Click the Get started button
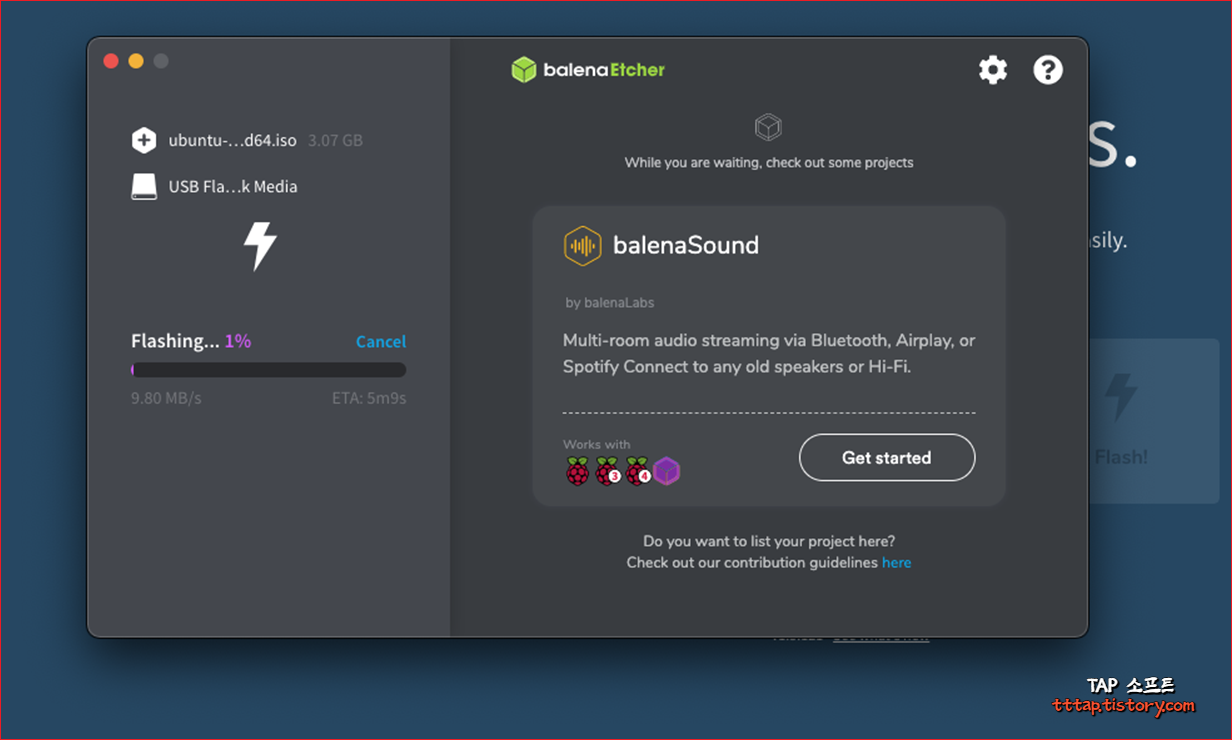The image size is (1232, 740). pyautogui.click(x=887, y=457)
